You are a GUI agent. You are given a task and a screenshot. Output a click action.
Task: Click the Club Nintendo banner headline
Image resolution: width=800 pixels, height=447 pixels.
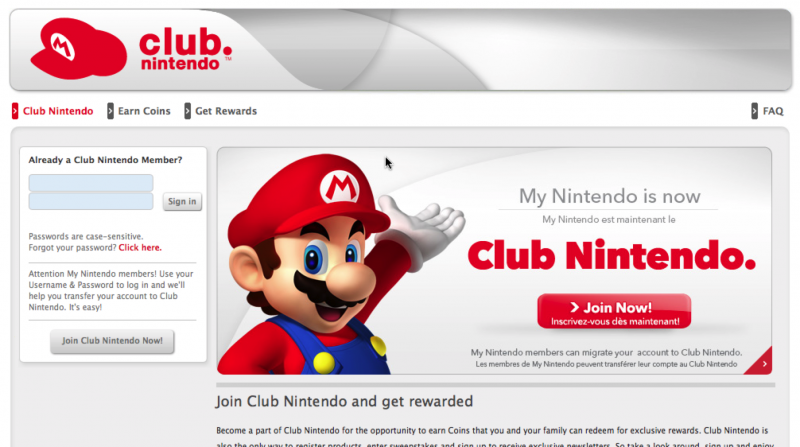[611, 255]
